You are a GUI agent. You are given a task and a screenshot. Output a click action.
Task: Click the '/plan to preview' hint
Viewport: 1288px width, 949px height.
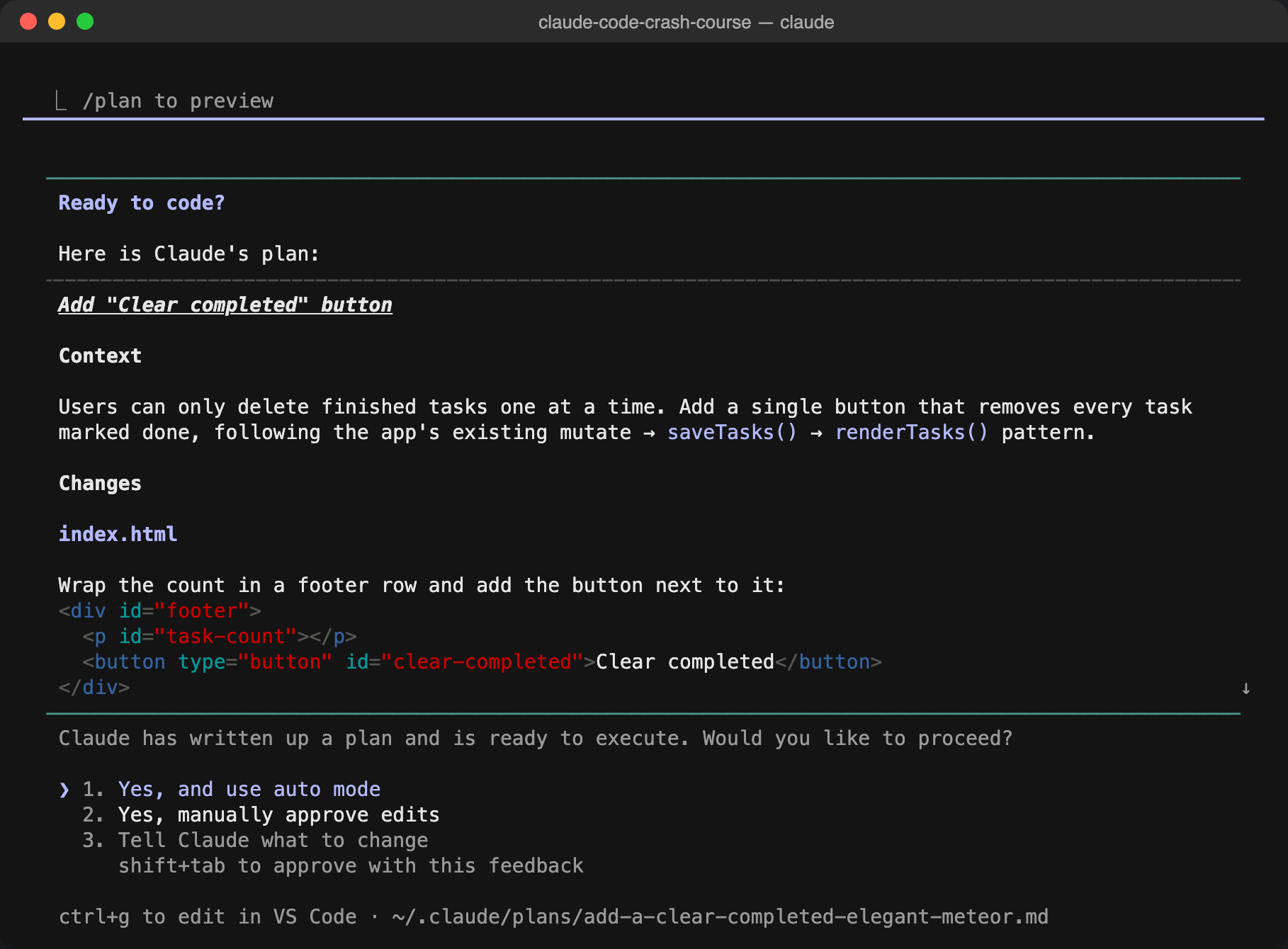[178, 101]
